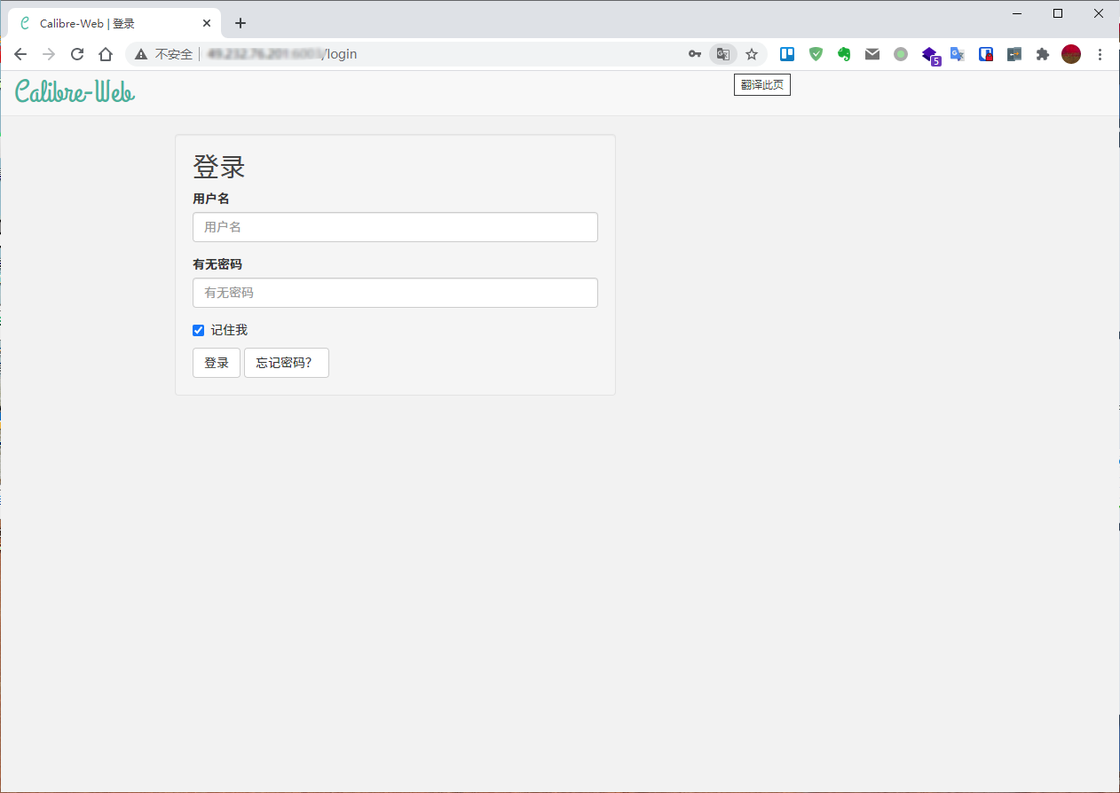Open the Google Translate extension
1120x793 pixels.
pos(957,54)
